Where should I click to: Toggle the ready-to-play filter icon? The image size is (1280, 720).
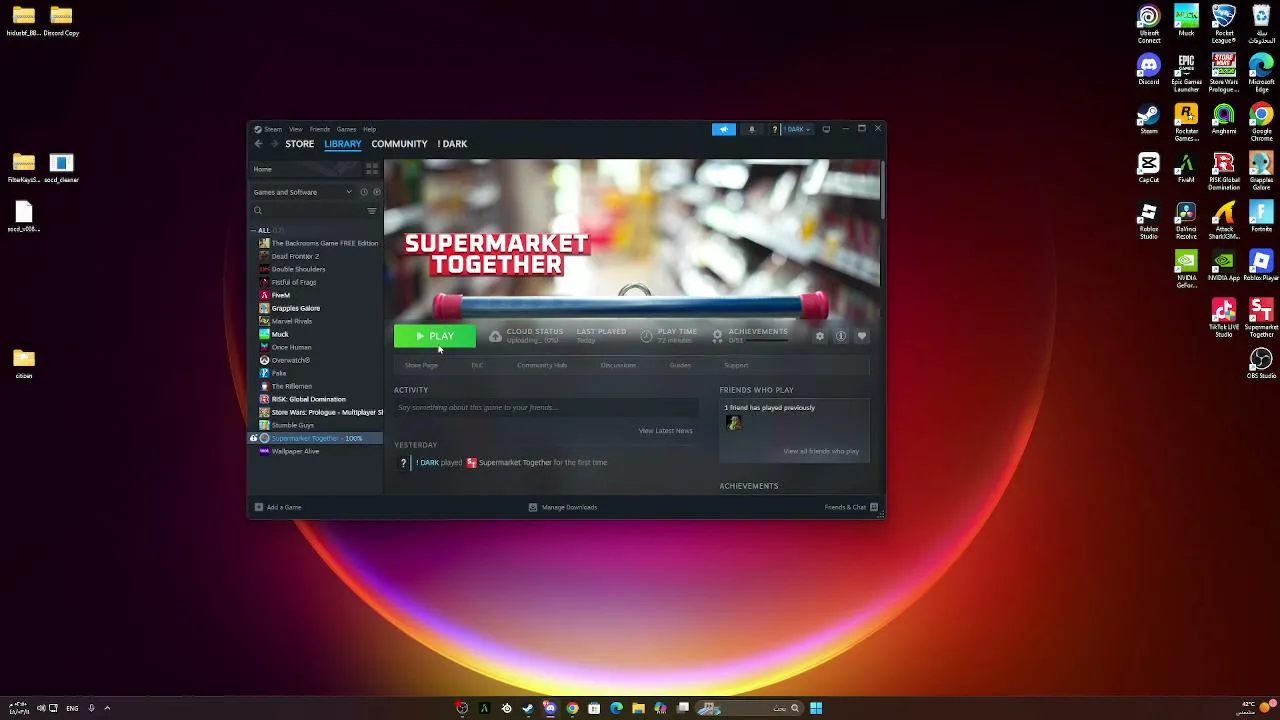(376, 192)
